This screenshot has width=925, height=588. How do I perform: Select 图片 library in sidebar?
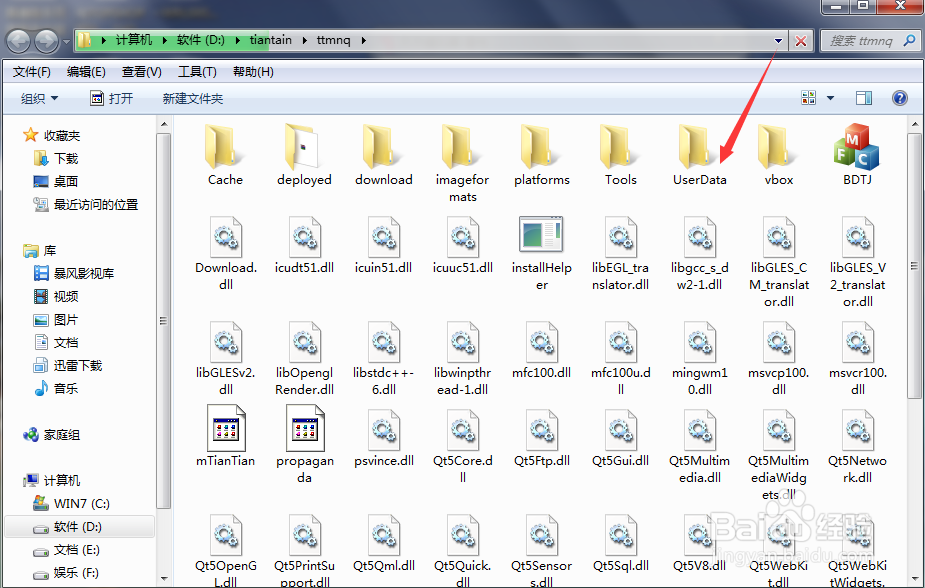(56, 320)
